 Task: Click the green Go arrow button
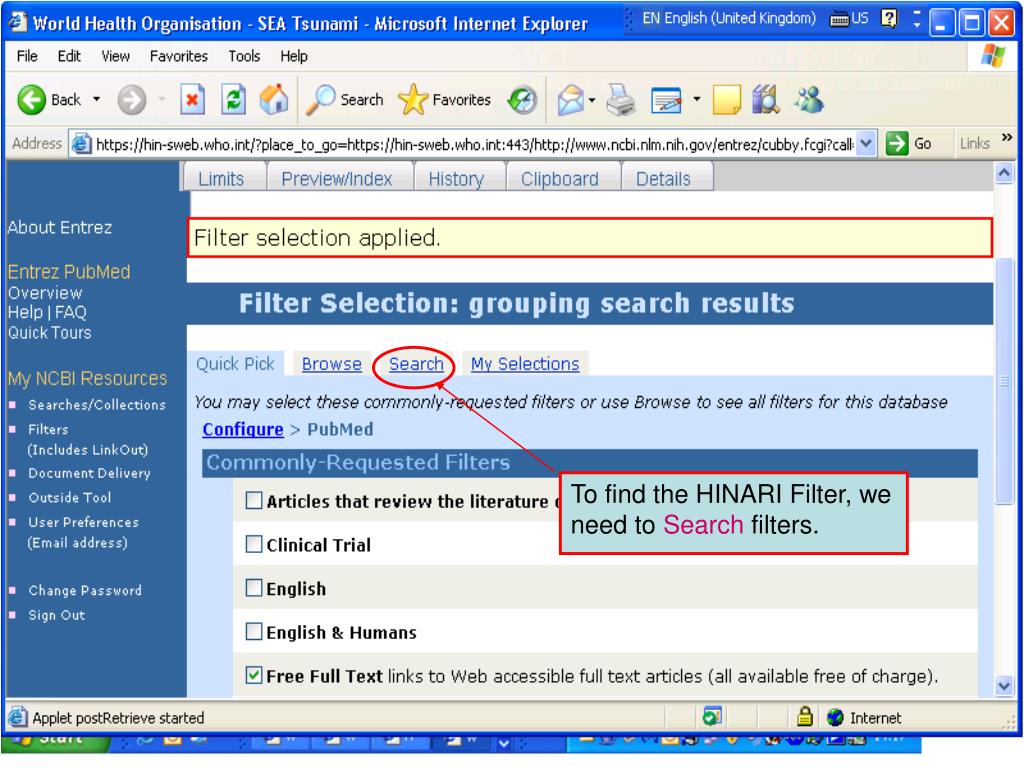pos(897,144)
